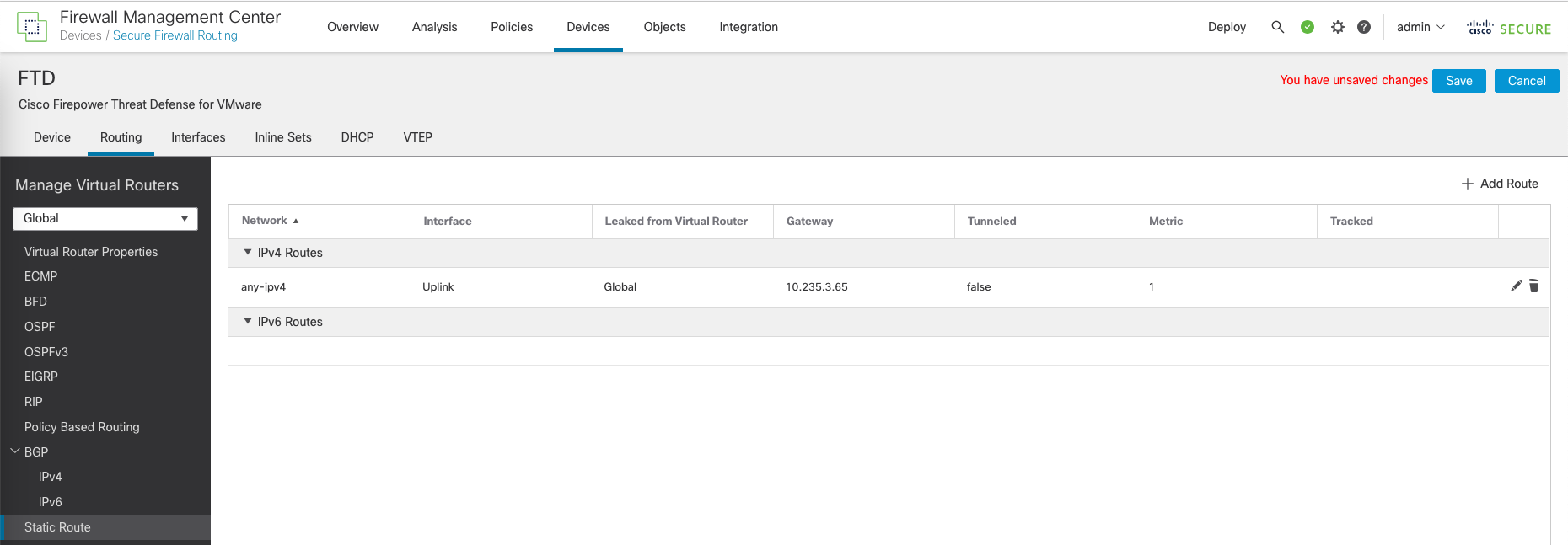Delete the any-ipv4 route with trash icon

click(1534, 286)
